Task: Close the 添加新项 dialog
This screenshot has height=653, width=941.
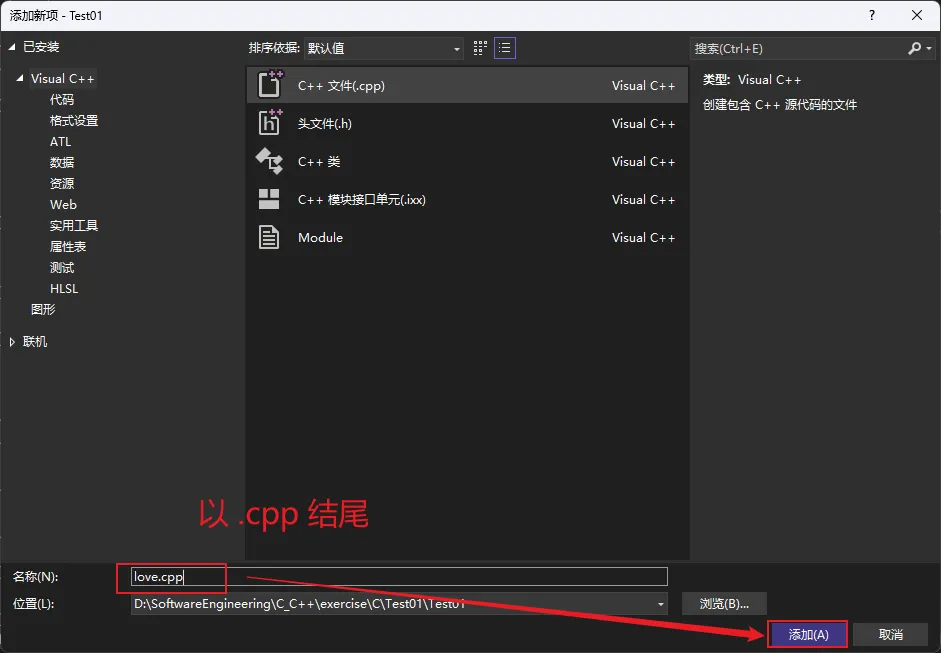Action: (x=916, y=15)
